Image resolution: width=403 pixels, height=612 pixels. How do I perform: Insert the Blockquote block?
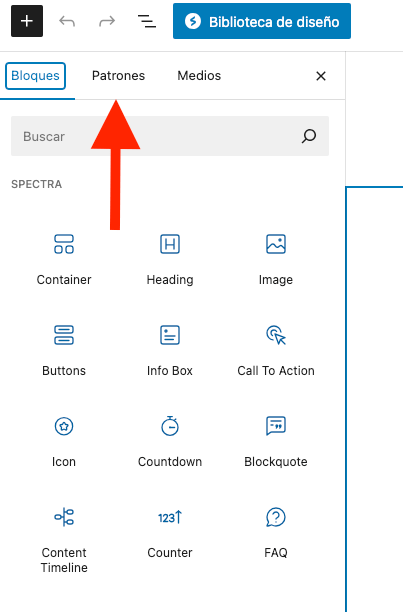coord(276,441)
